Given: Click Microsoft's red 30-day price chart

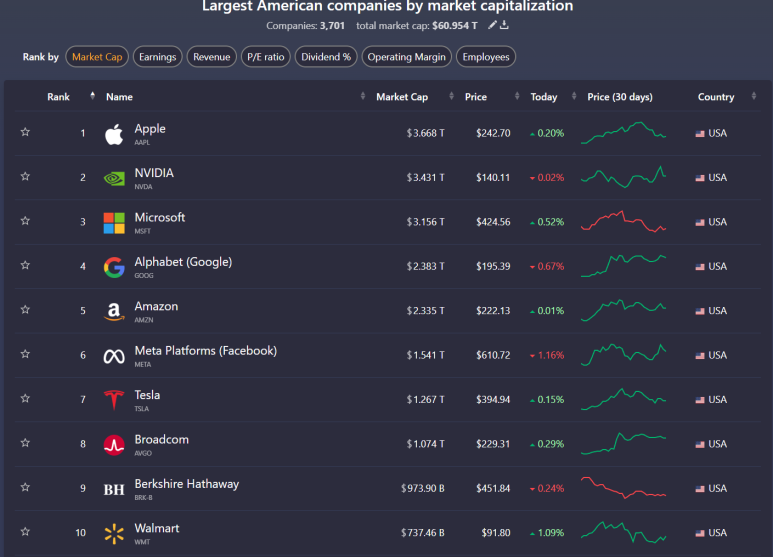Looking at the screenshot, I should pyautogui.click(x=624, y=221).
